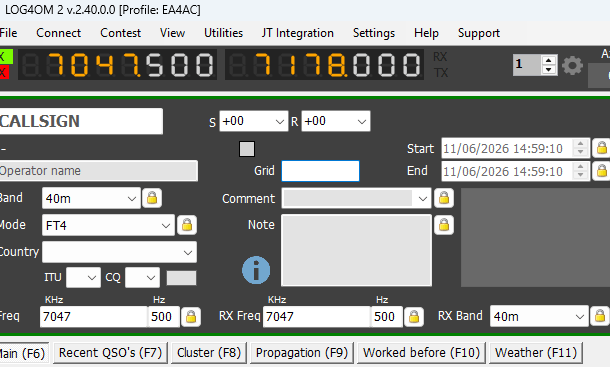Open the Country dropdown

click(x=188, y=252)
